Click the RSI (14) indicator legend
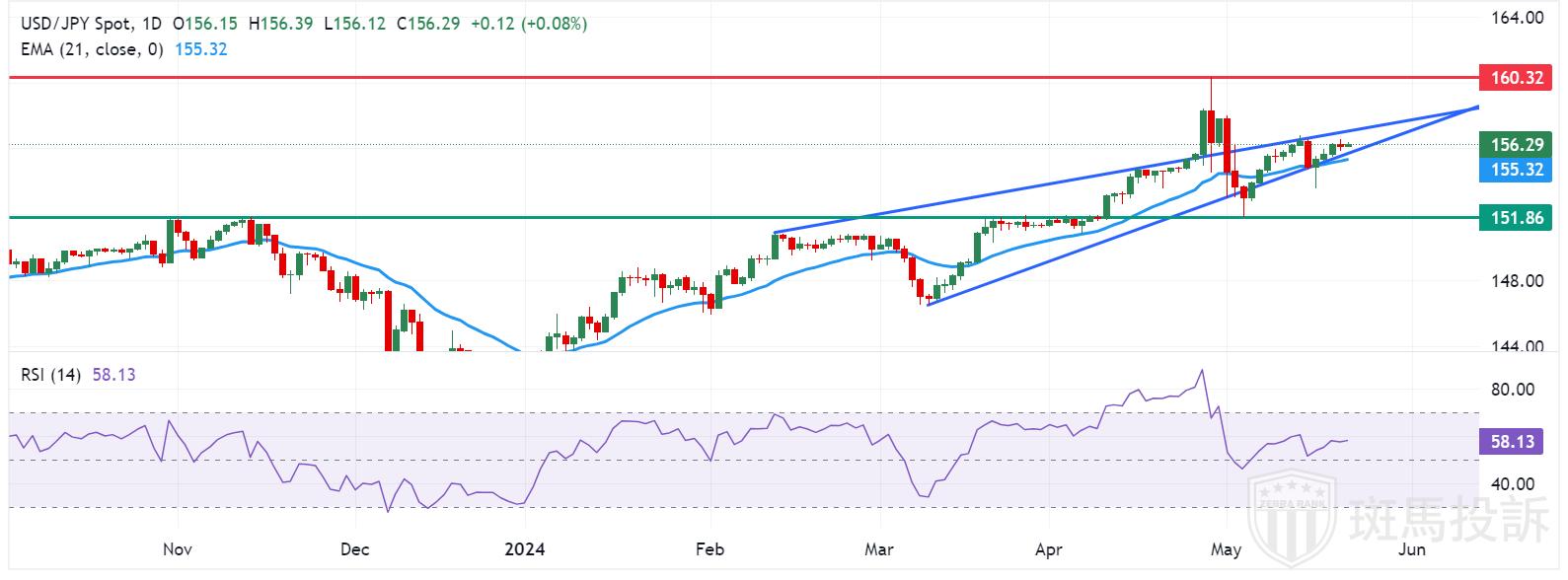 (51, 374)
